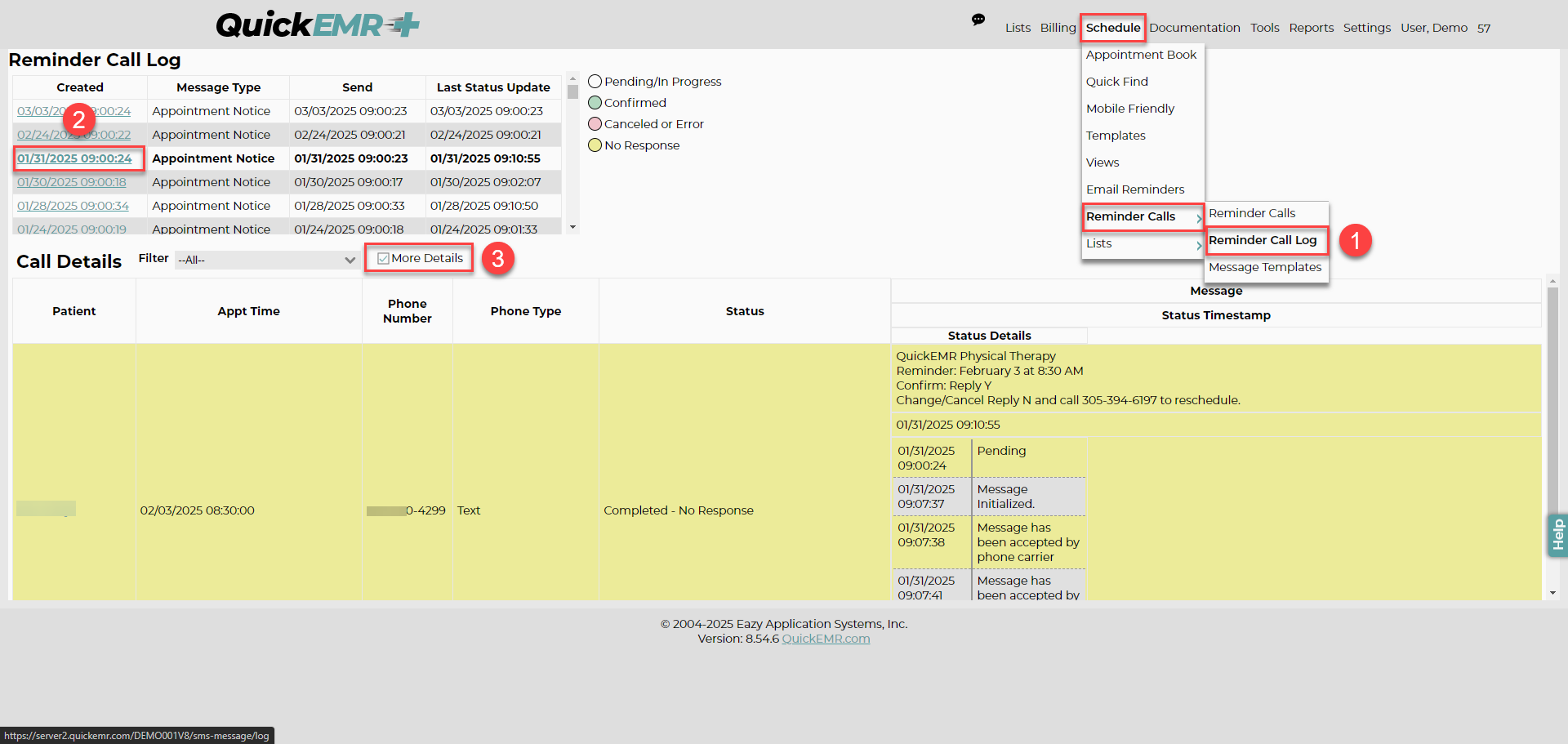1568x744 pixels.
Task: Click the Status Details header
Action: pyautogui.click(x=989, y=336)
